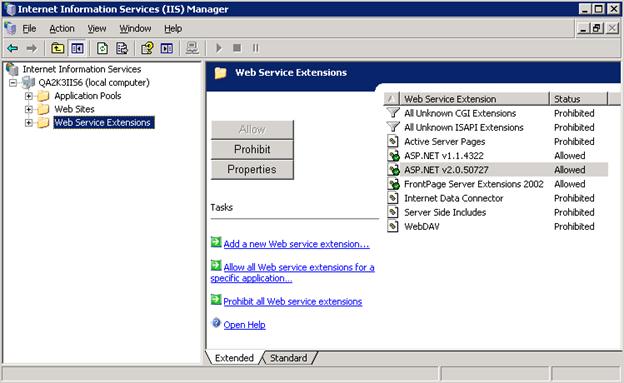The image size is (624, 383).
Task: Open the View menu
Action: pyautogui.click(x=97, y=29)
